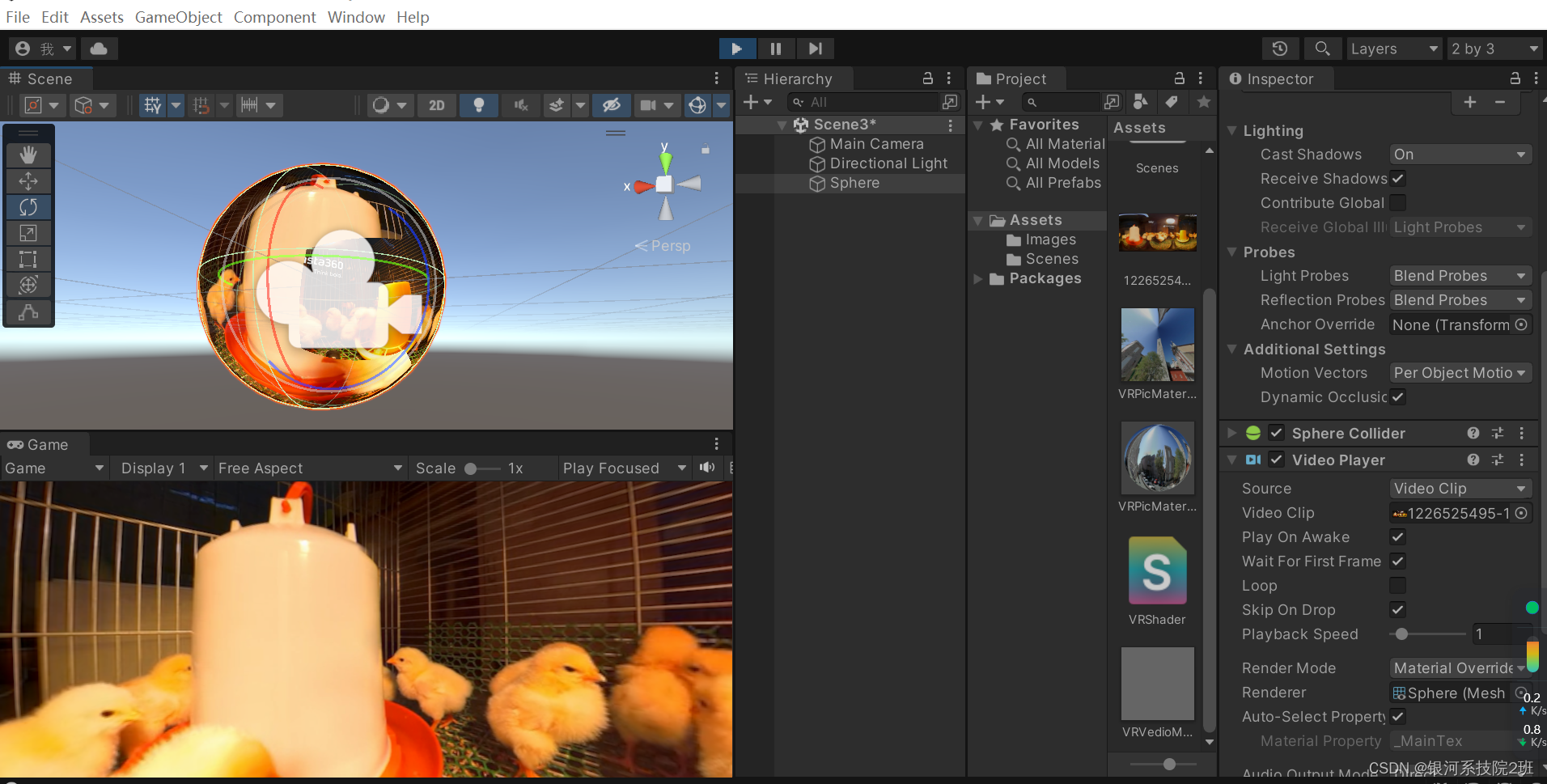Screen dimensions: 1547x784
Task: Toggle scene view lighting
Action: point(478,105)
